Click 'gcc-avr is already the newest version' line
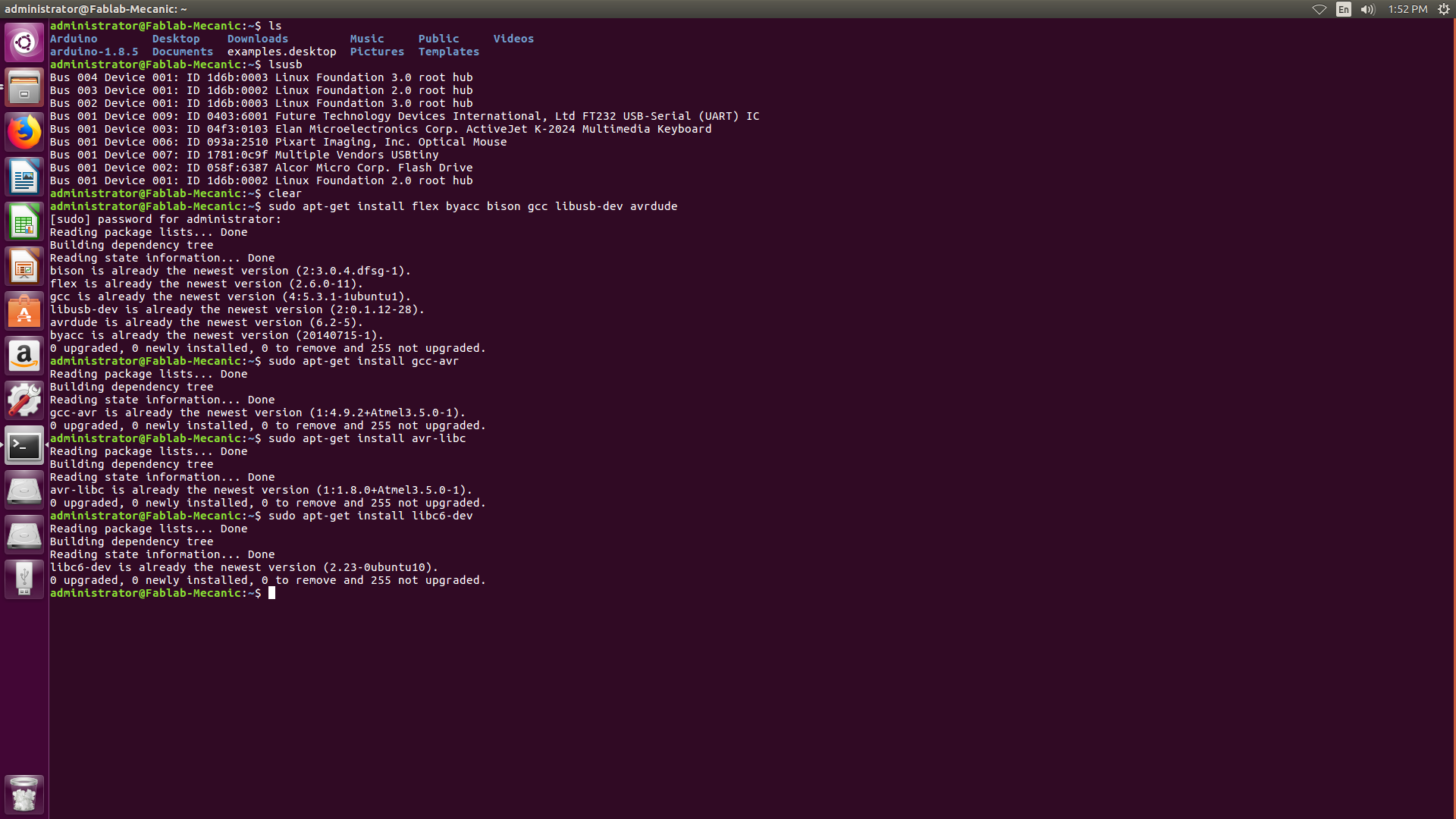Viewport: 1456px width, 819px height. (x=258, y=413)
